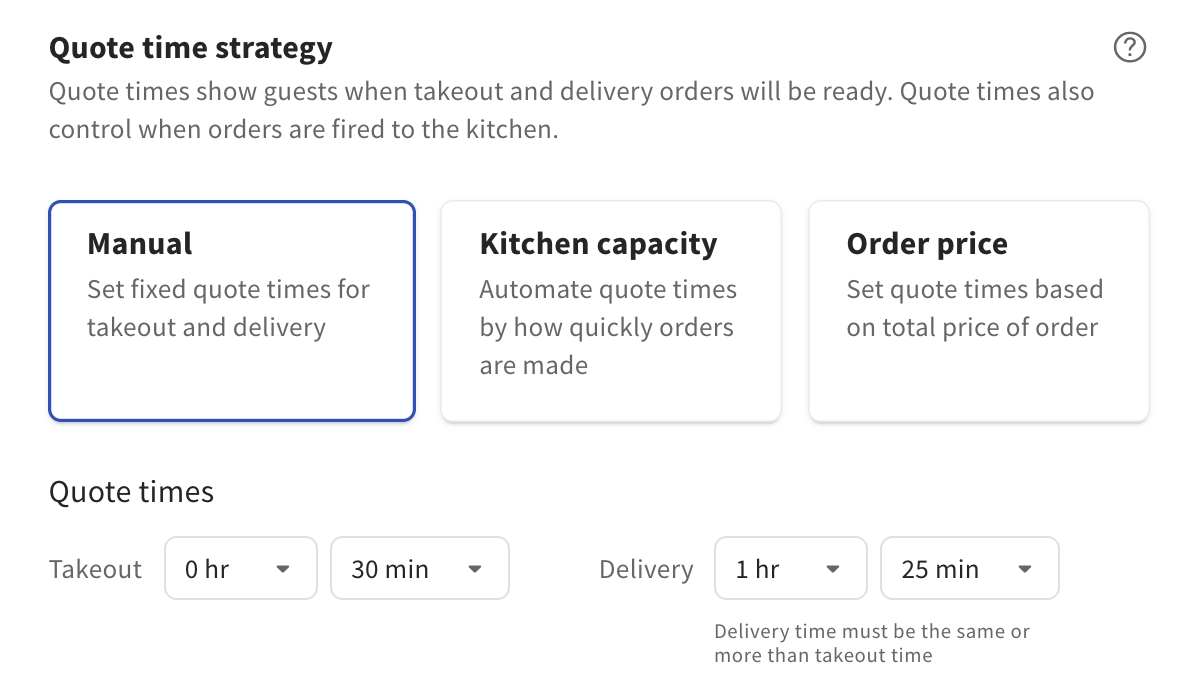Select the Order price strategy card

tap(978, 310)
